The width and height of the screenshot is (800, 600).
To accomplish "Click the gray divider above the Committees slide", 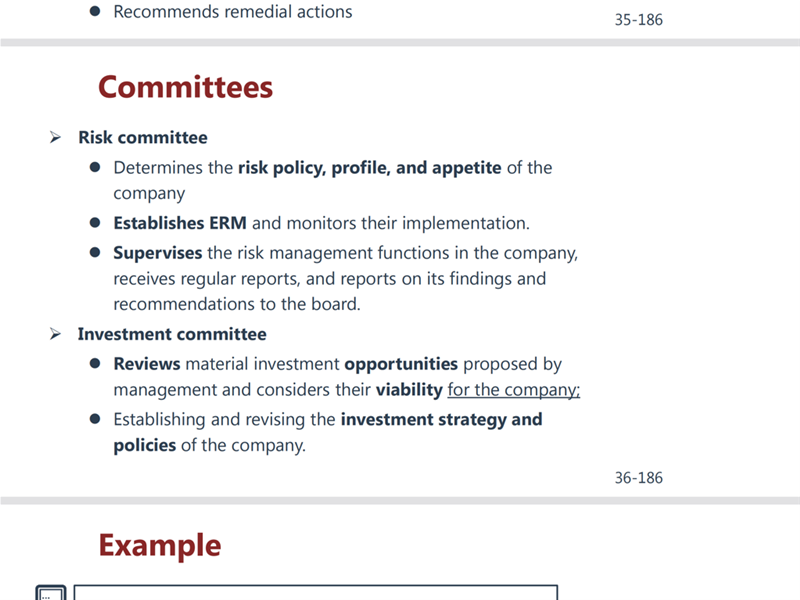I will coord(400,42).
